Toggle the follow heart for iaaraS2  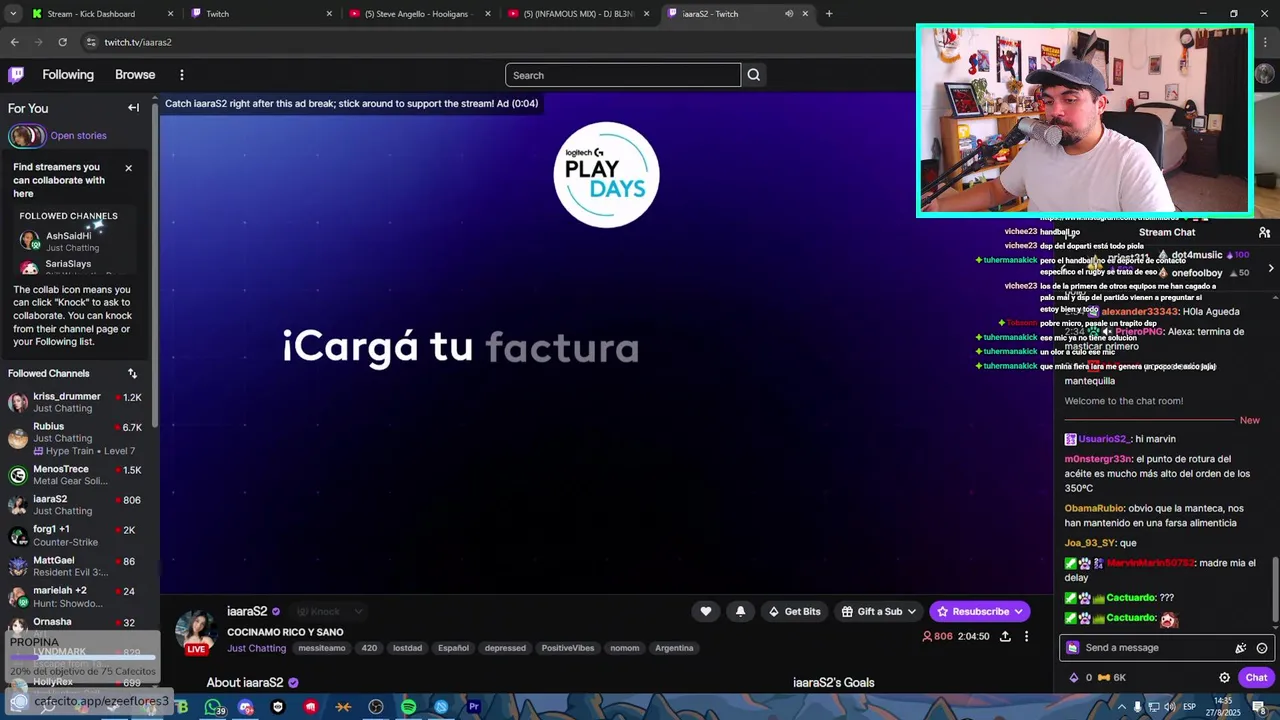tap(706, 611)
